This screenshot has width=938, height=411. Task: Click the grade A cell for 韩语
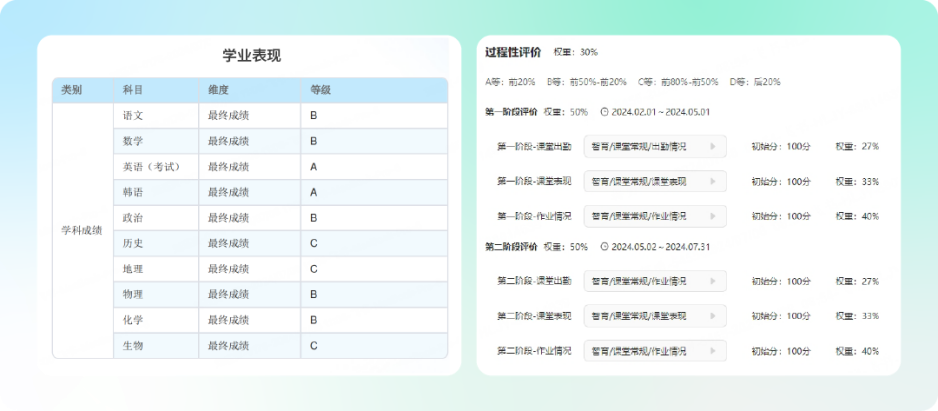click(x=314, y=192)
